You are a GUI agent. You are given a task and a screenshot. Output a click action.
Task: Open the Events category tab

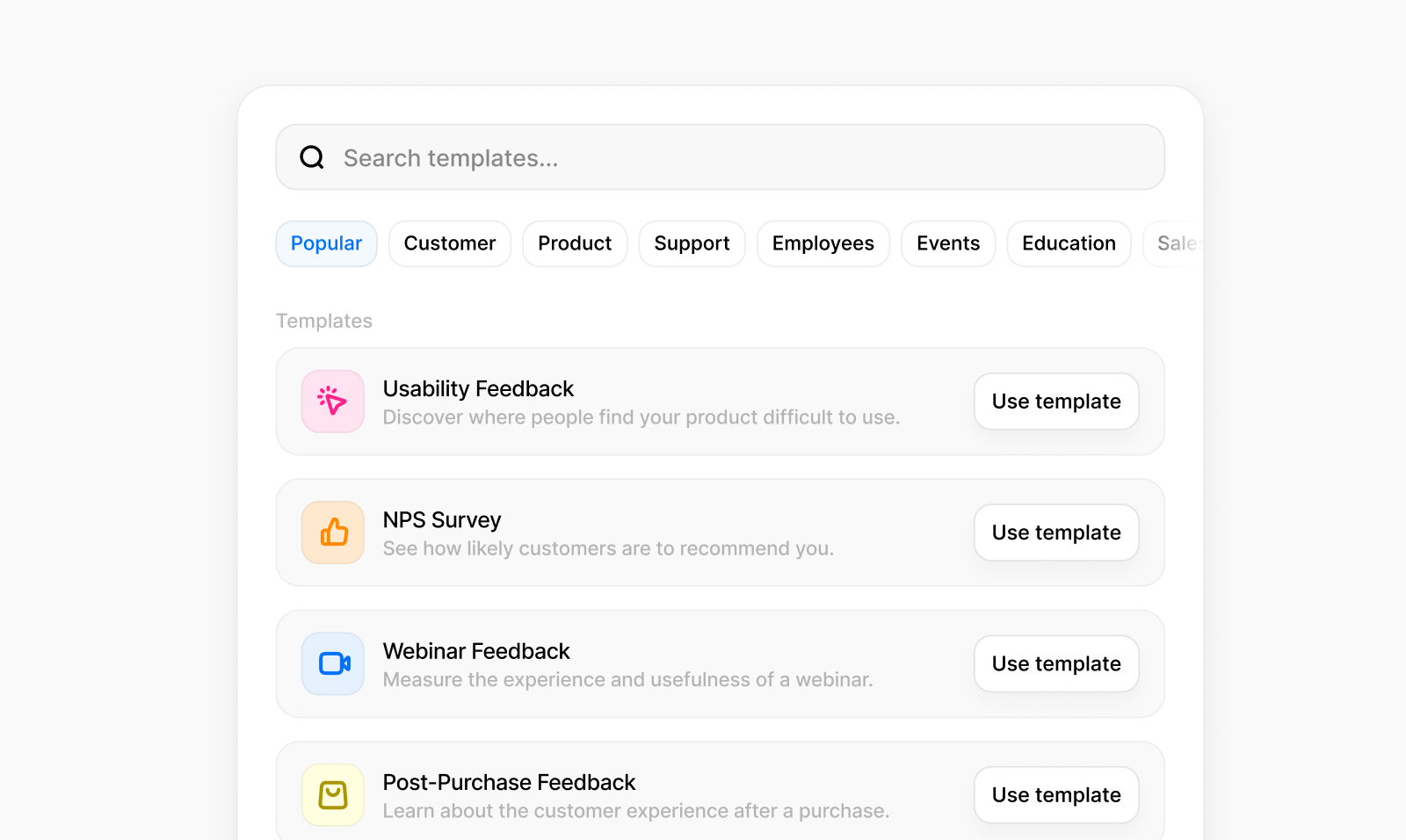948,243
